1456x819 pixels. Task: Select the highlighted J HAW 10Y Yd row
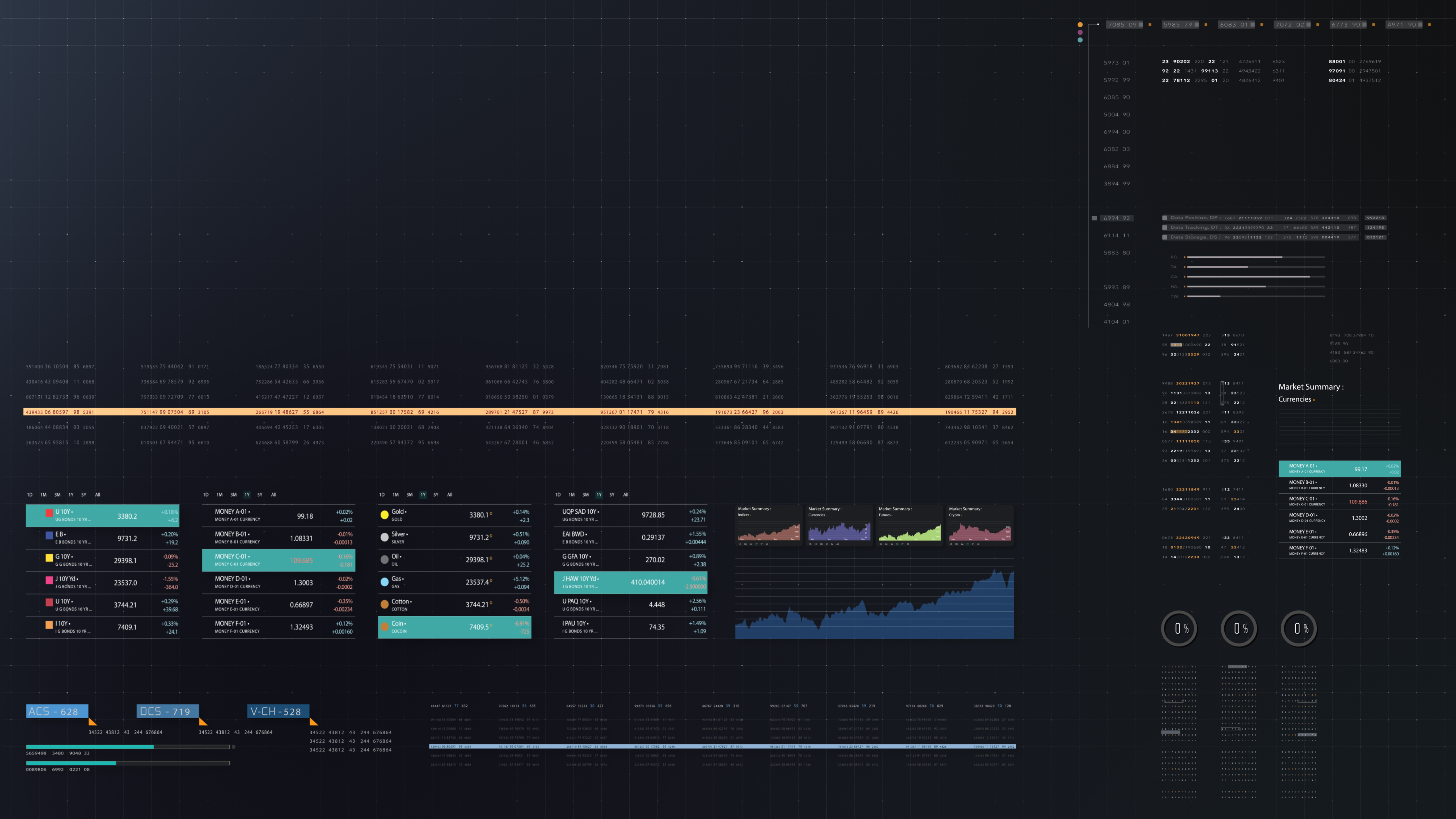[631, 582]
